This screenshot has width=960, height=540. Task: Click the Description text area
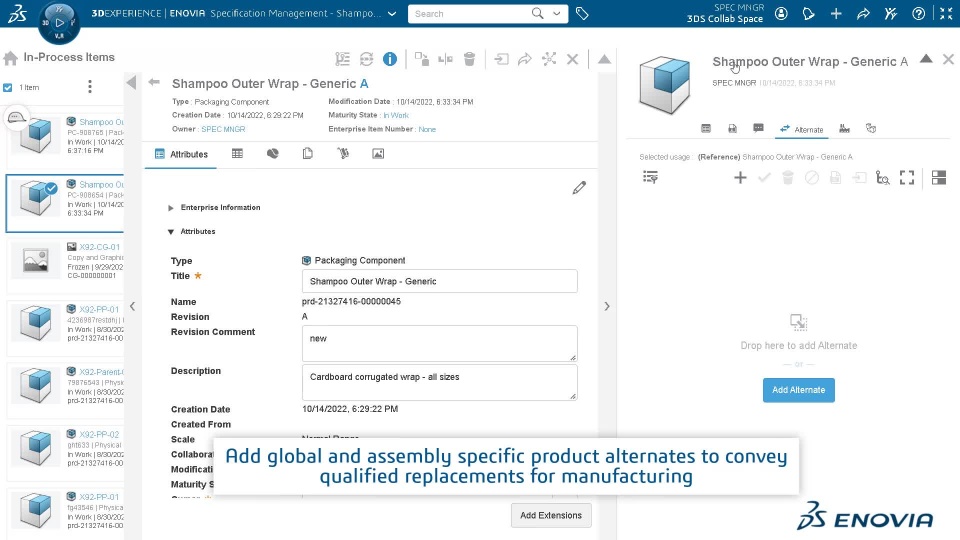point(440,382)
